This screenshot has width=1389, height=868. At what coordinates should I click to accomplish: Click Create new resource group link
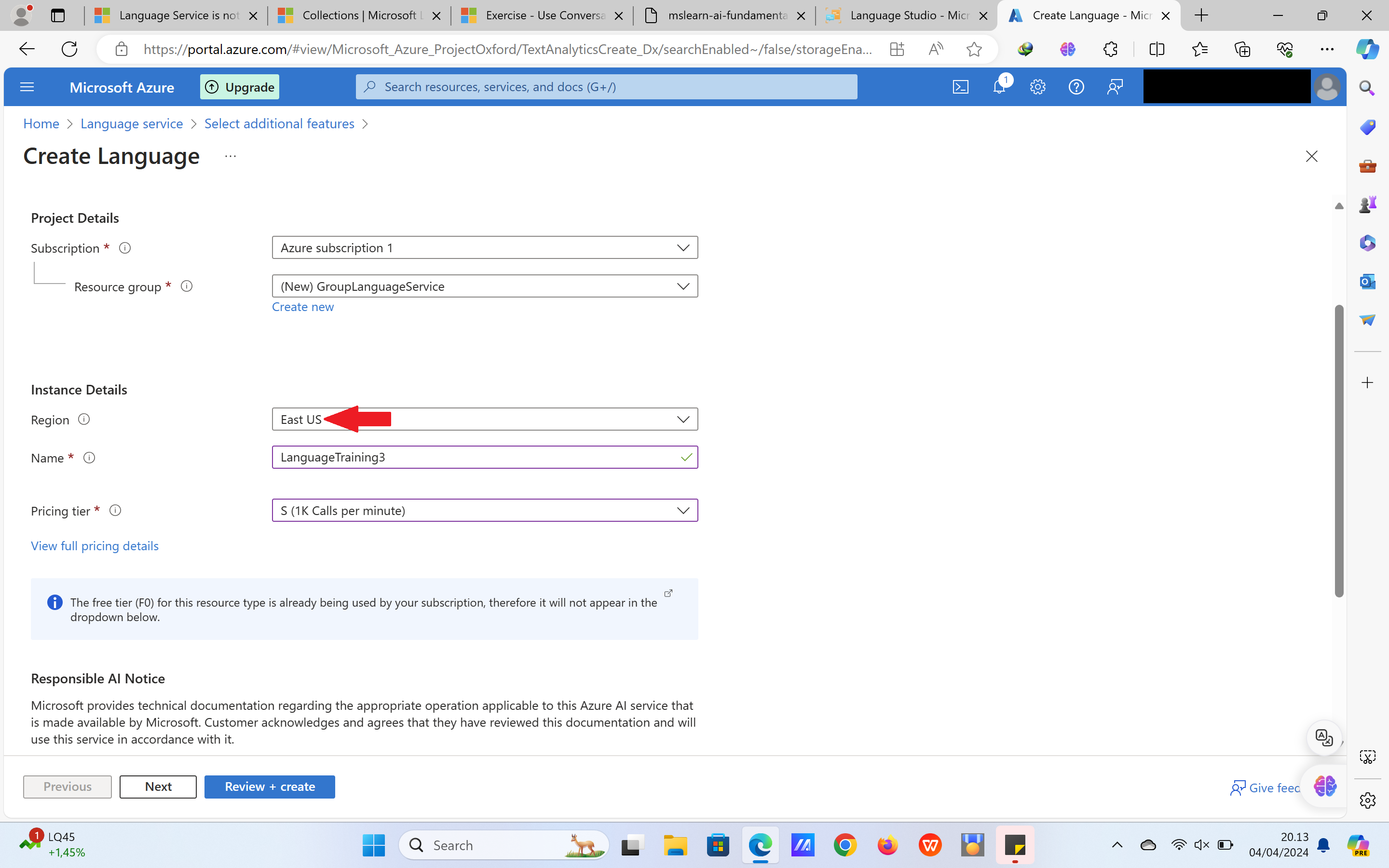(302, 307)
